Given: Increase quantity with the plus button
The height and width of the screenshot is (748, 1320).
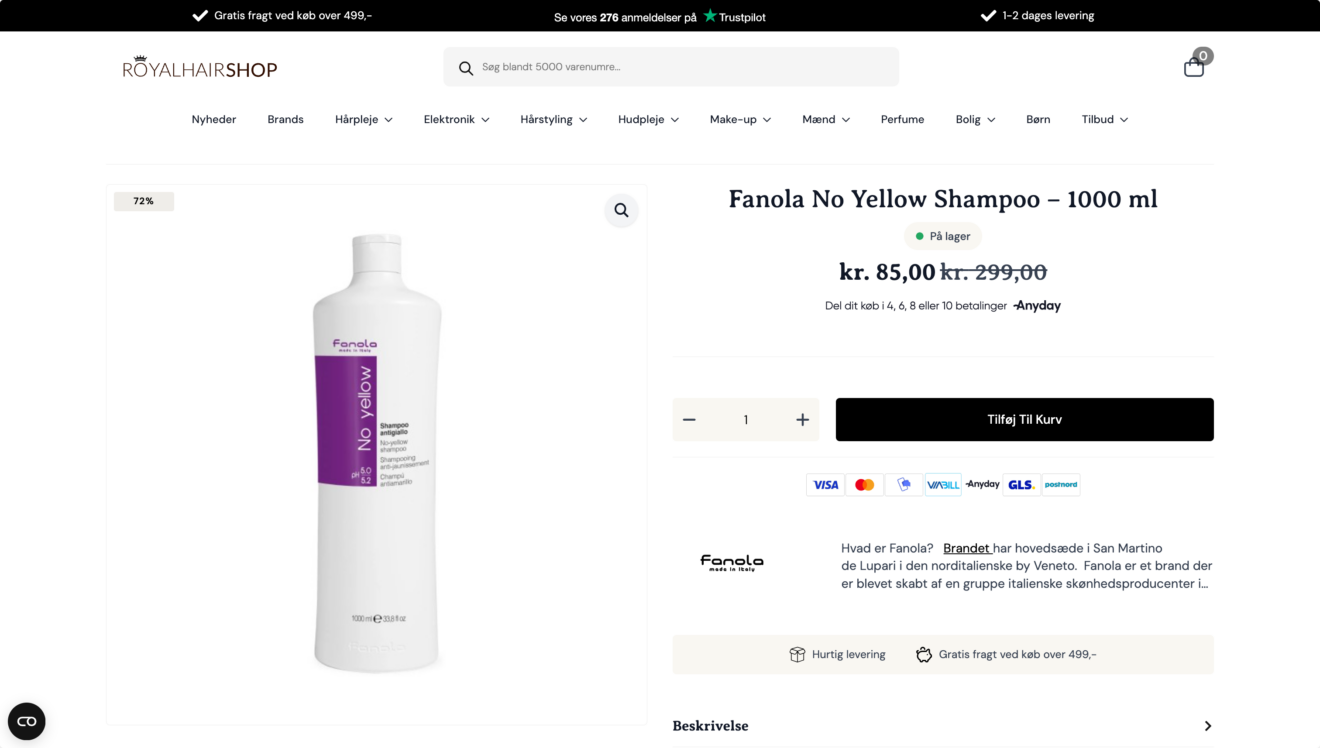Looking at the screenshot, I should [x=802, y=420].
